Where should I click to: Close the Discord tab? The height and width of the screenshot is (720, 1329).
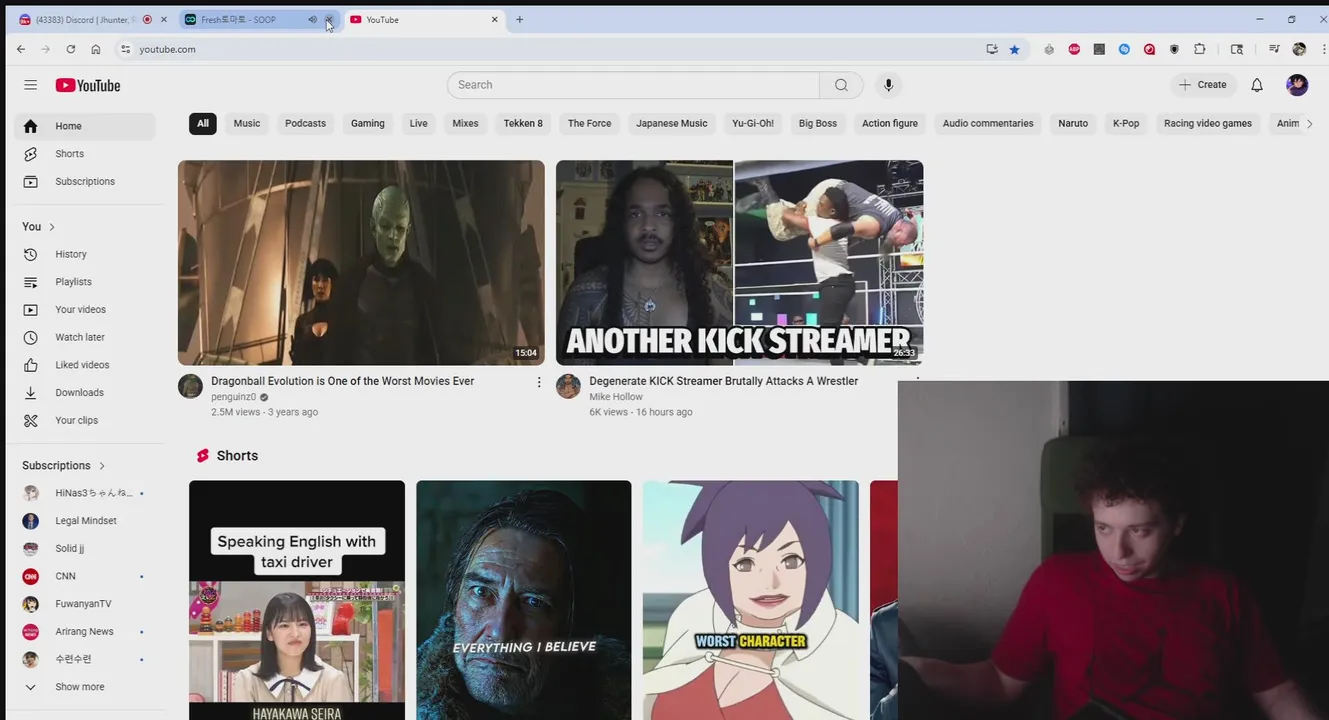(163, 19)
